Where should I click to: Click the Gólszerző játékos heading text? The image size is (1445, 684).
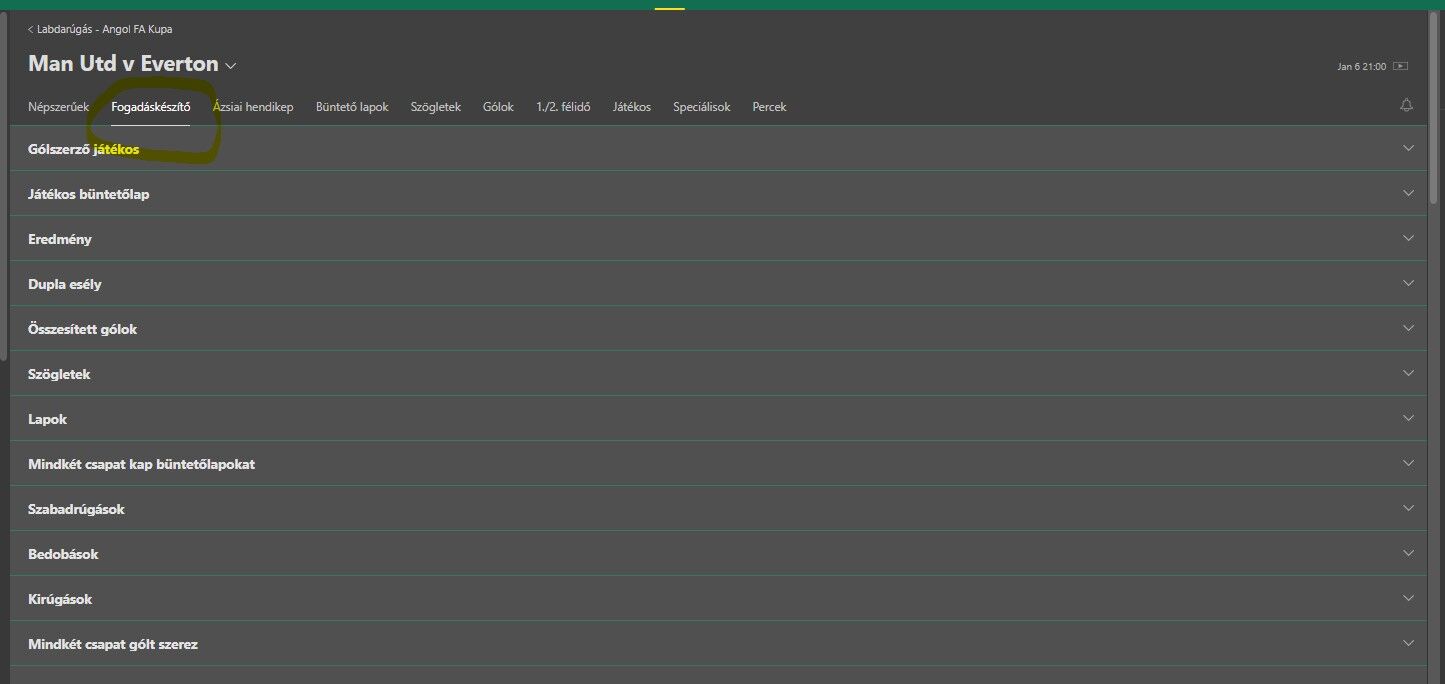pyautogui.click(x=84, y=150)
